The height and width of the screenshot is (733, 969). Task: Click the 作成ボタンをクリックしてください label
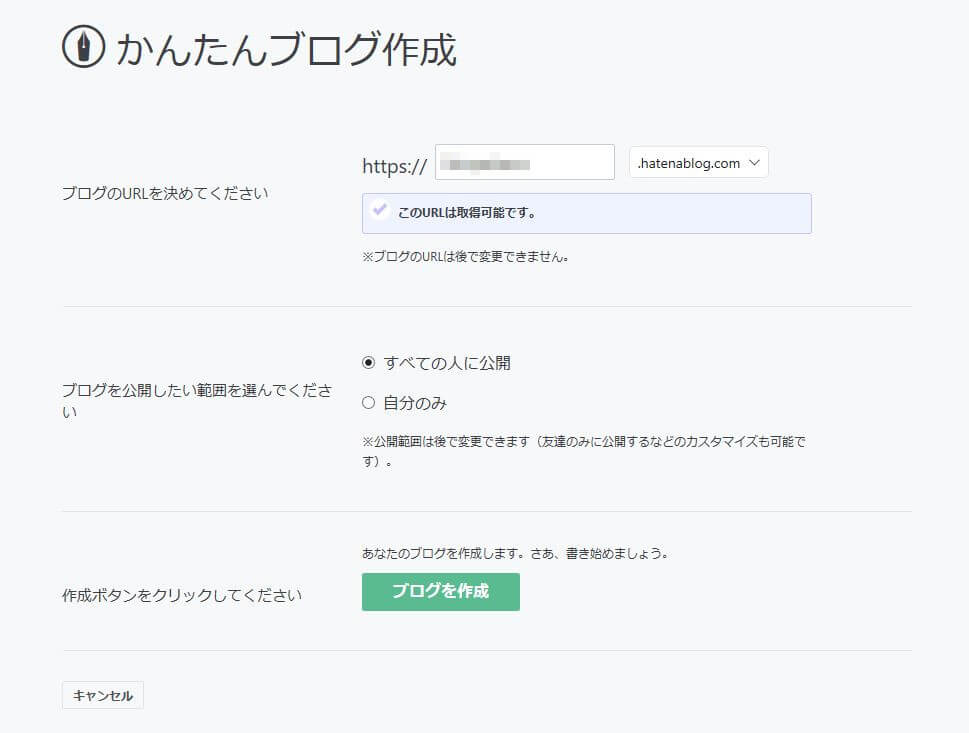point(182,595)
